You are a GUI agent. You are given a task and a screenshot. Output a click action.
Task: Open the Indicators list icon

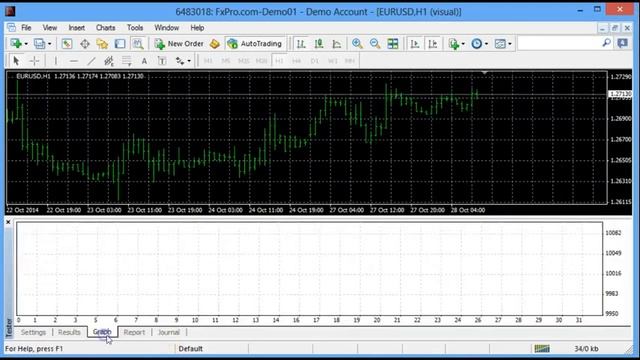click(453, 44)
